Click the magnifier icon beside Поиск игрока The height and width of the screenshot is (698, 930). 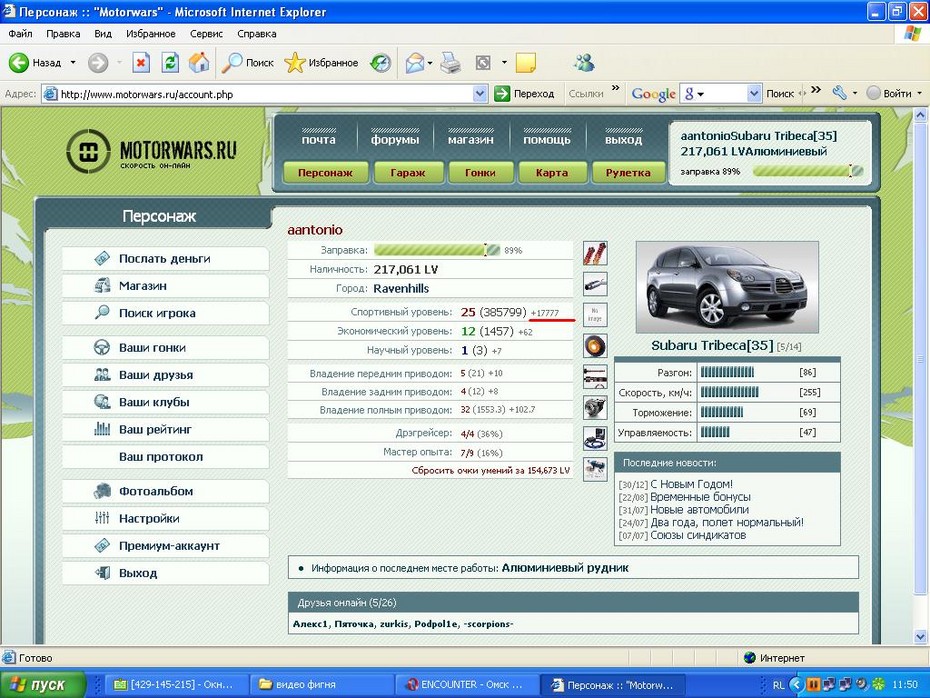[x=102, y=313]
